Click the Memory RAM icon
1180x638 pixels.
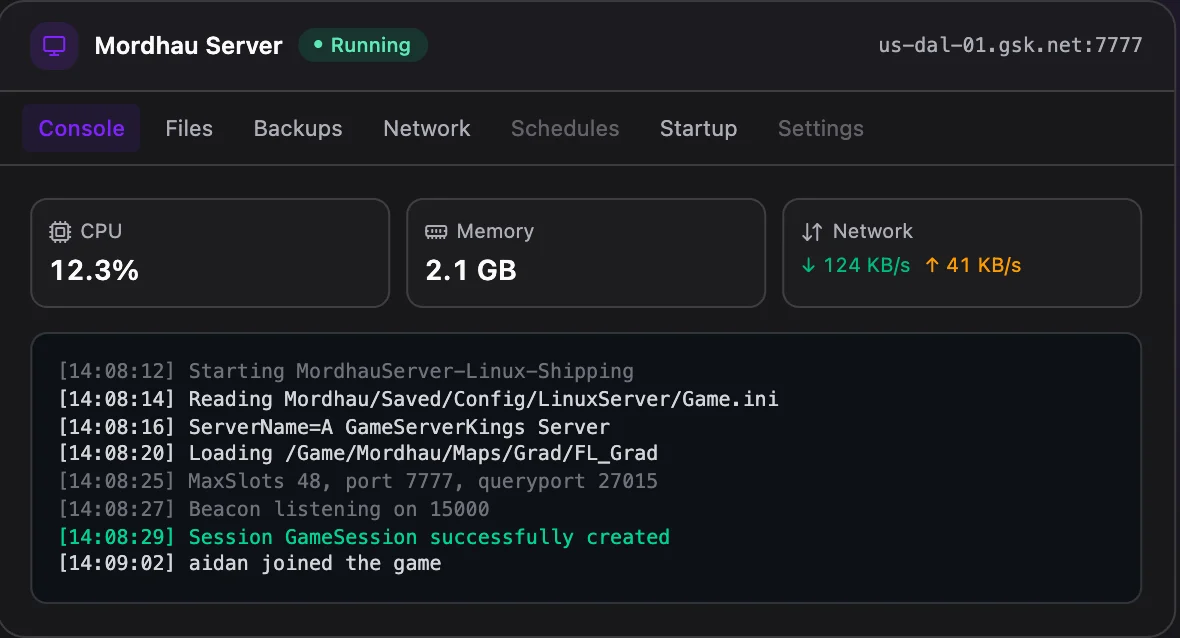[436, 232]
